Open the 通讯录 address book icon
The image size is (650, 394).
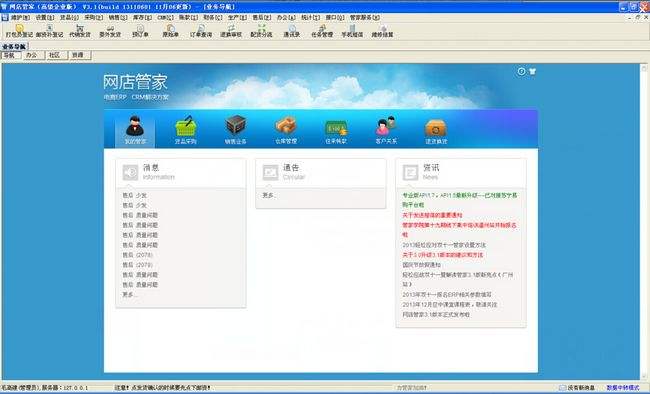coord(291,31)
